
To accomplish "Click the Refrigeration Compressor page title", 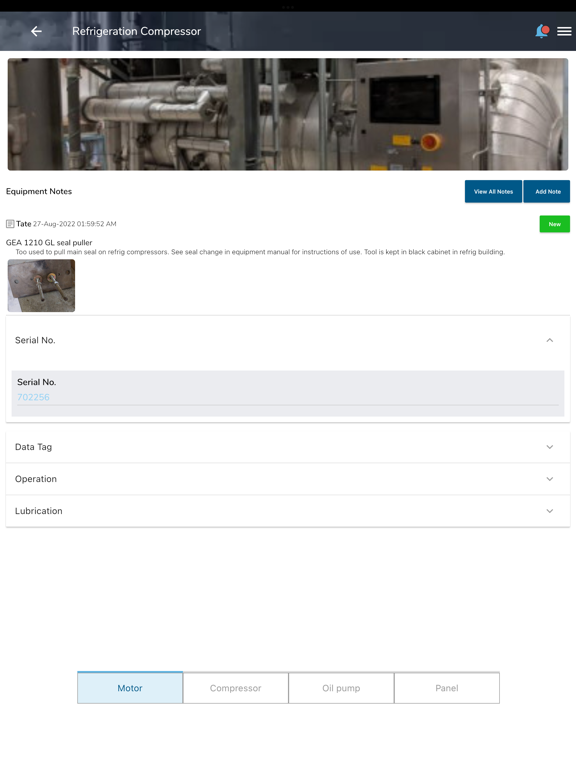I will coord(137,31).
